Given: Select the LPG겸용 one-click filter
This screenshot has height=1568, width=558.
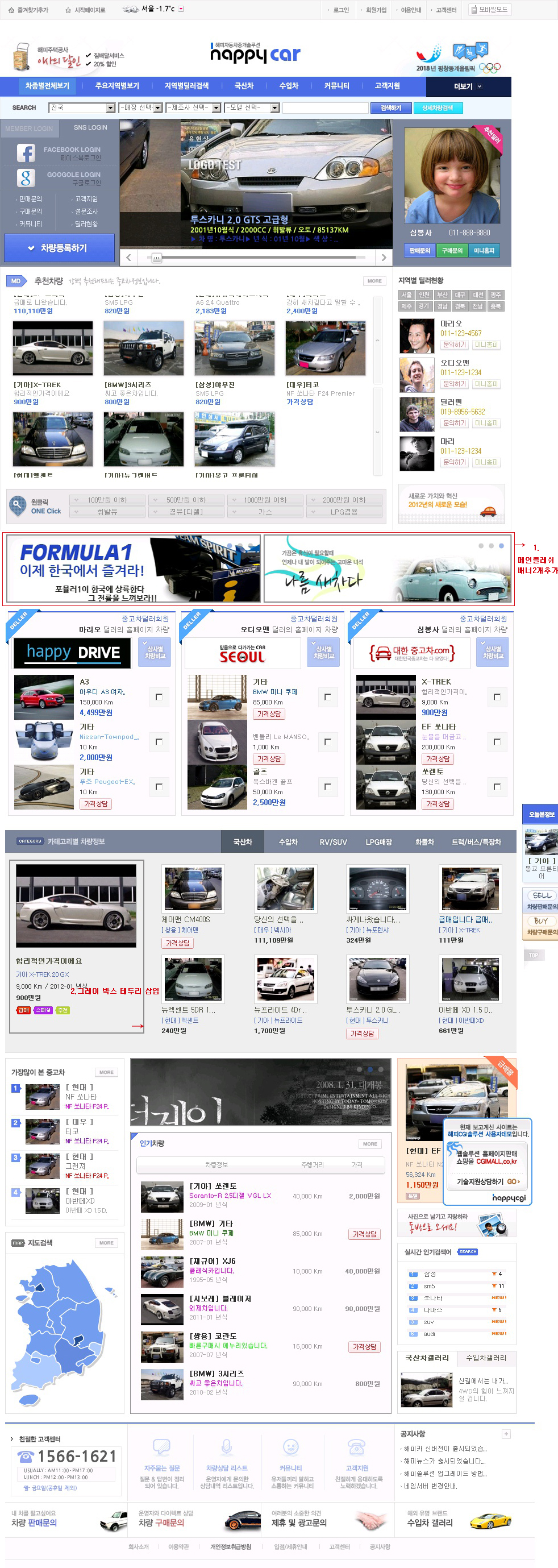Looking at the screenshot, I should point(344,512).
